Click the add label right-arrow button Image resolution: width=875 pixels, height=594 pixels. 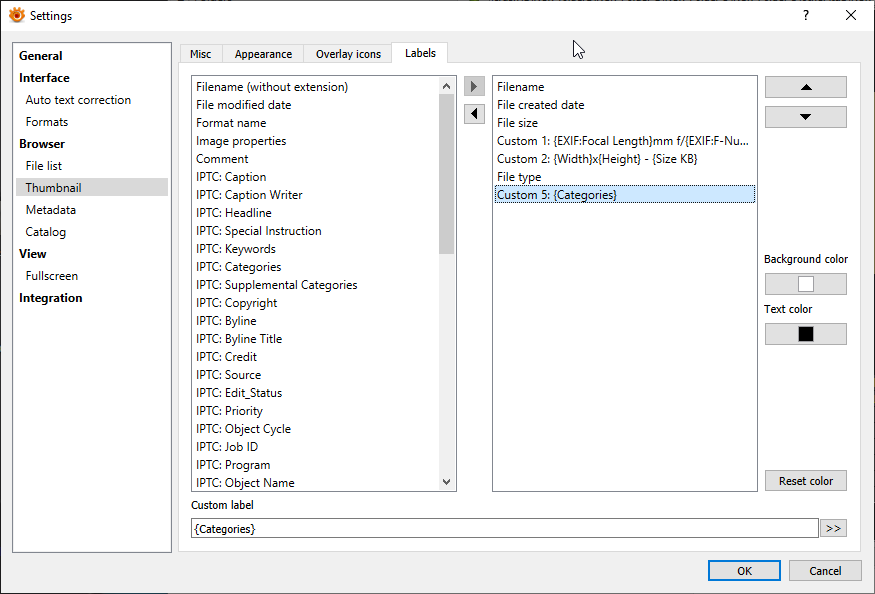(x=475, y=87)
